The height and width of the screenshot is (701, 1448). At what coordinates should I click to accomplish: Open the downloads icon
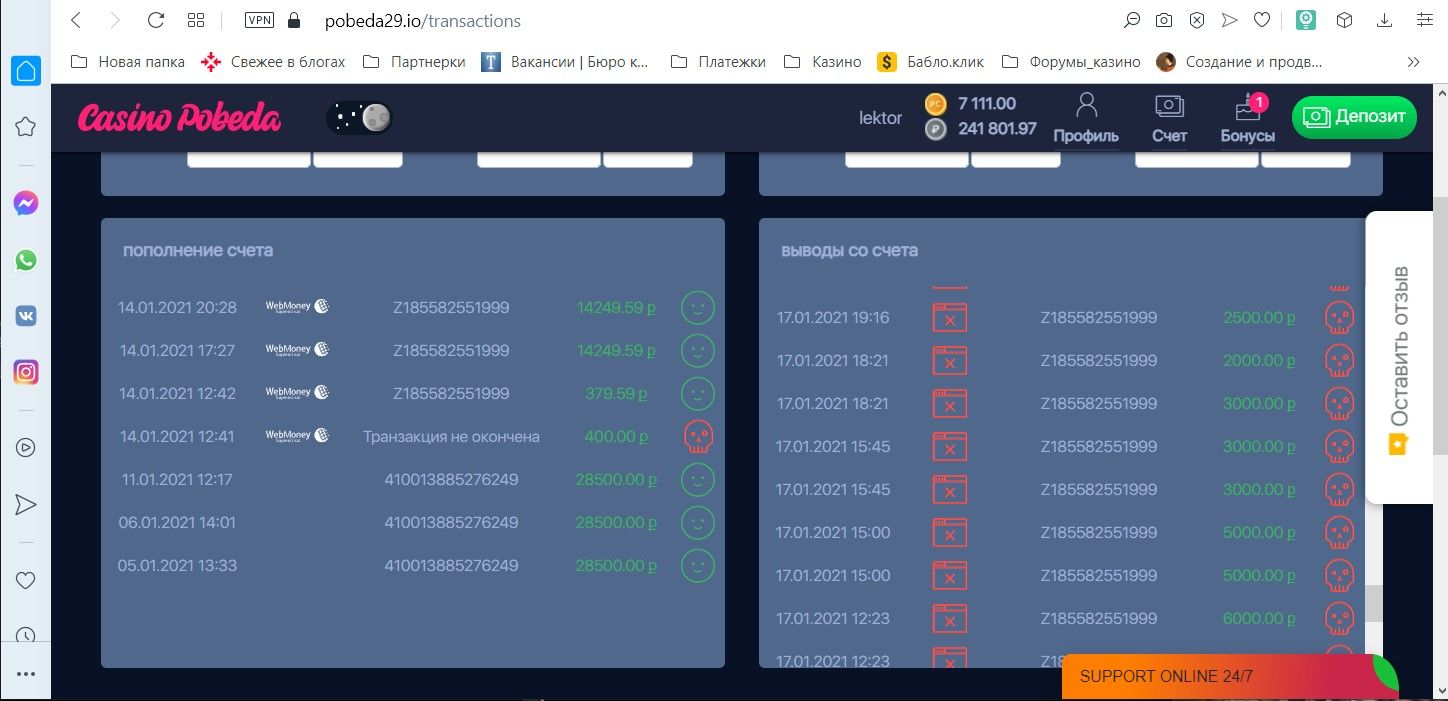click(x=1384, y=20)
